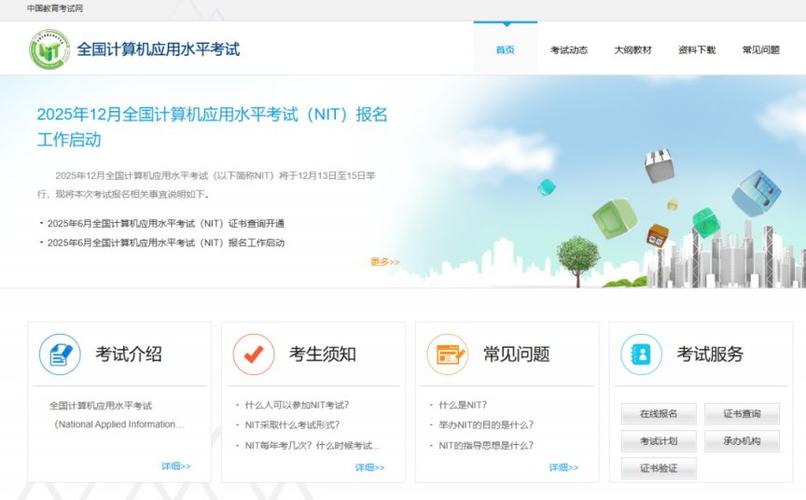Click the 全国计算机应用水平考试 site title
The image size is (806, 500).
tap(158, 49)
